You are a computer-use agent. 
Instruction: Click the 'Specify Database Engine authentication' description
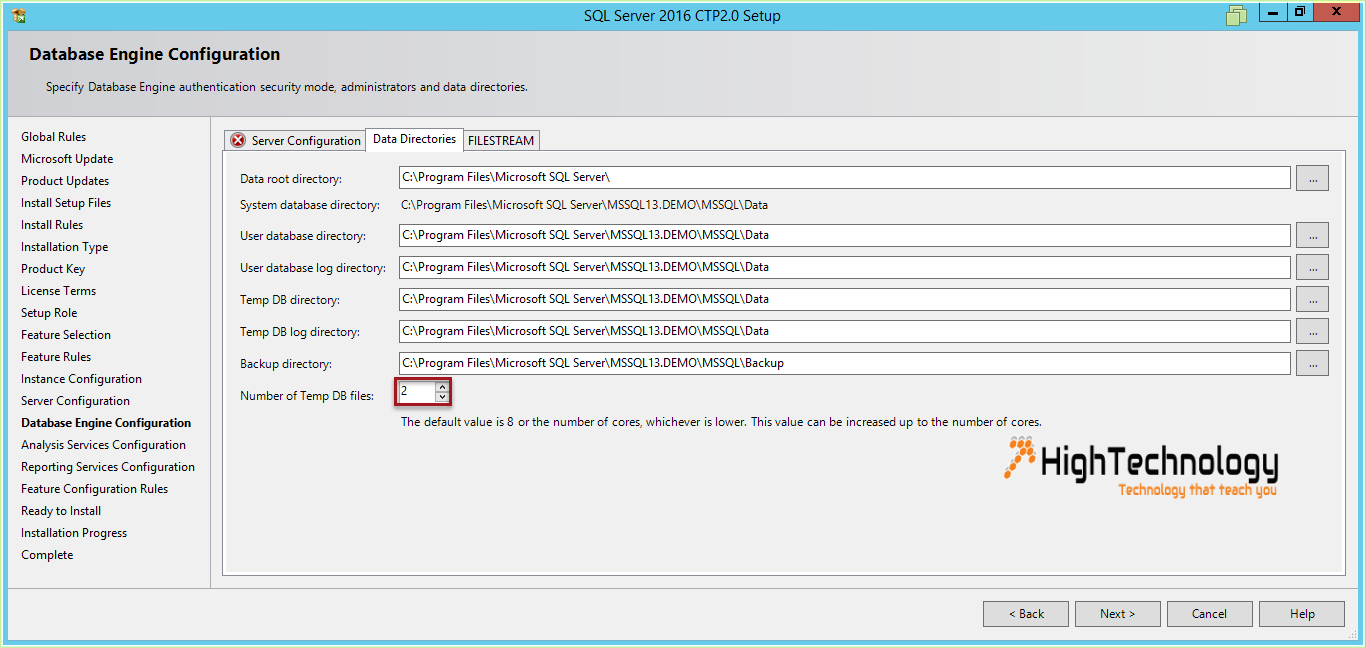pos(287,87)
